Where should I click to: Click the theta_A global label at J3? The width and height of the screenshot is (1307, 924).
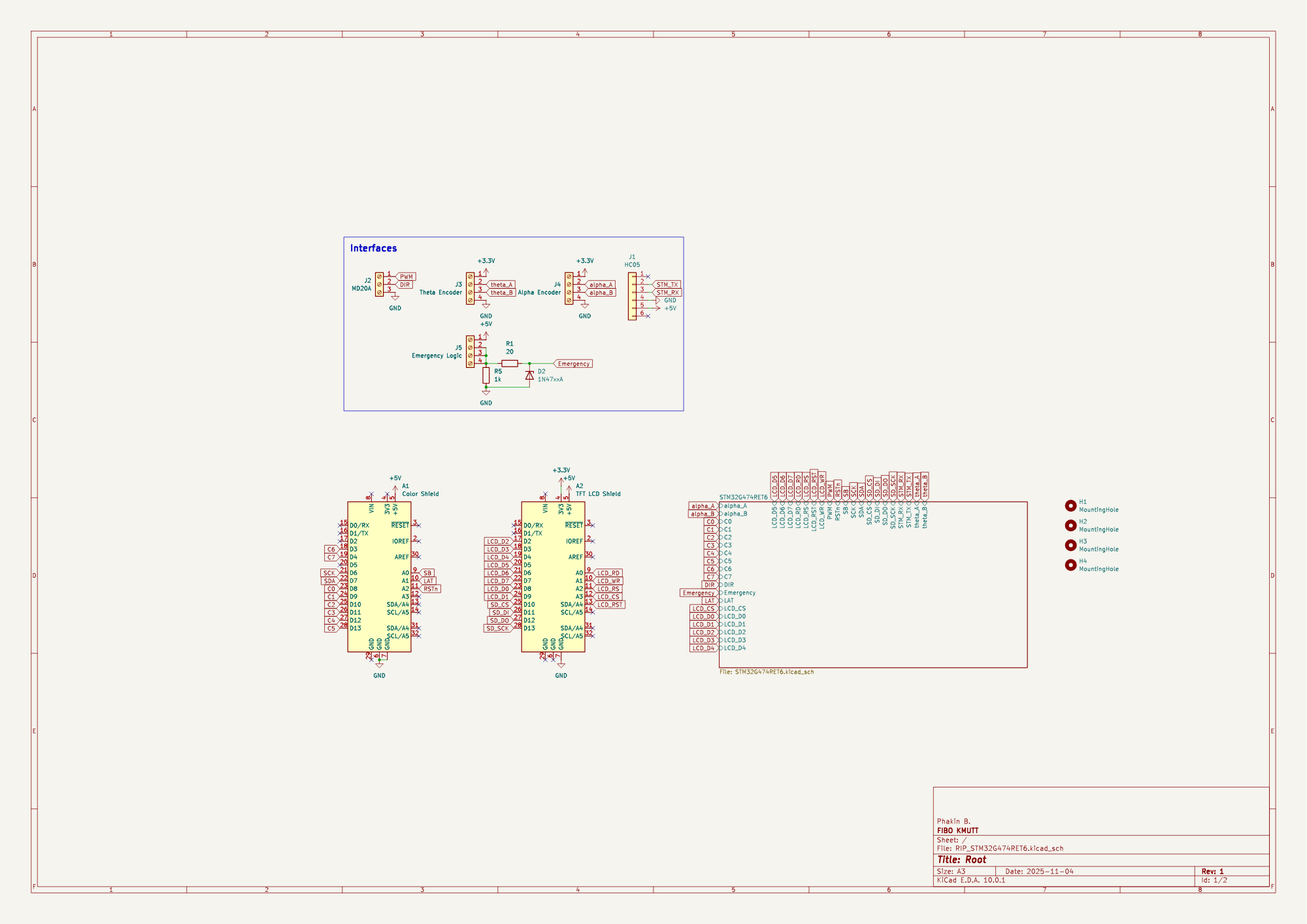point(501,284)
